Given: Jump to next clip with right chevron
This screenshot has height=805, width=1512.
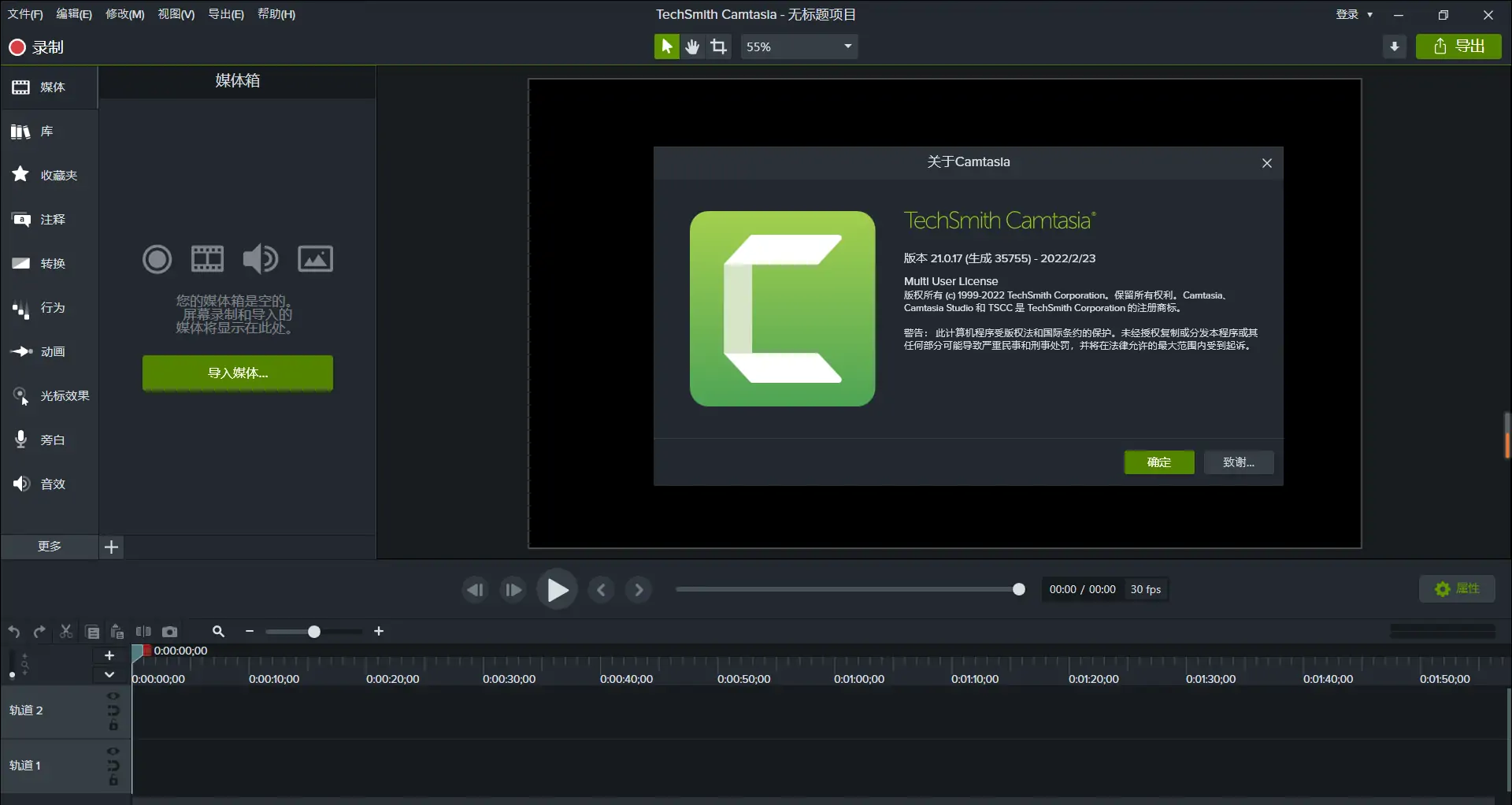Looking at the screenshot, I should coord(639,589).
